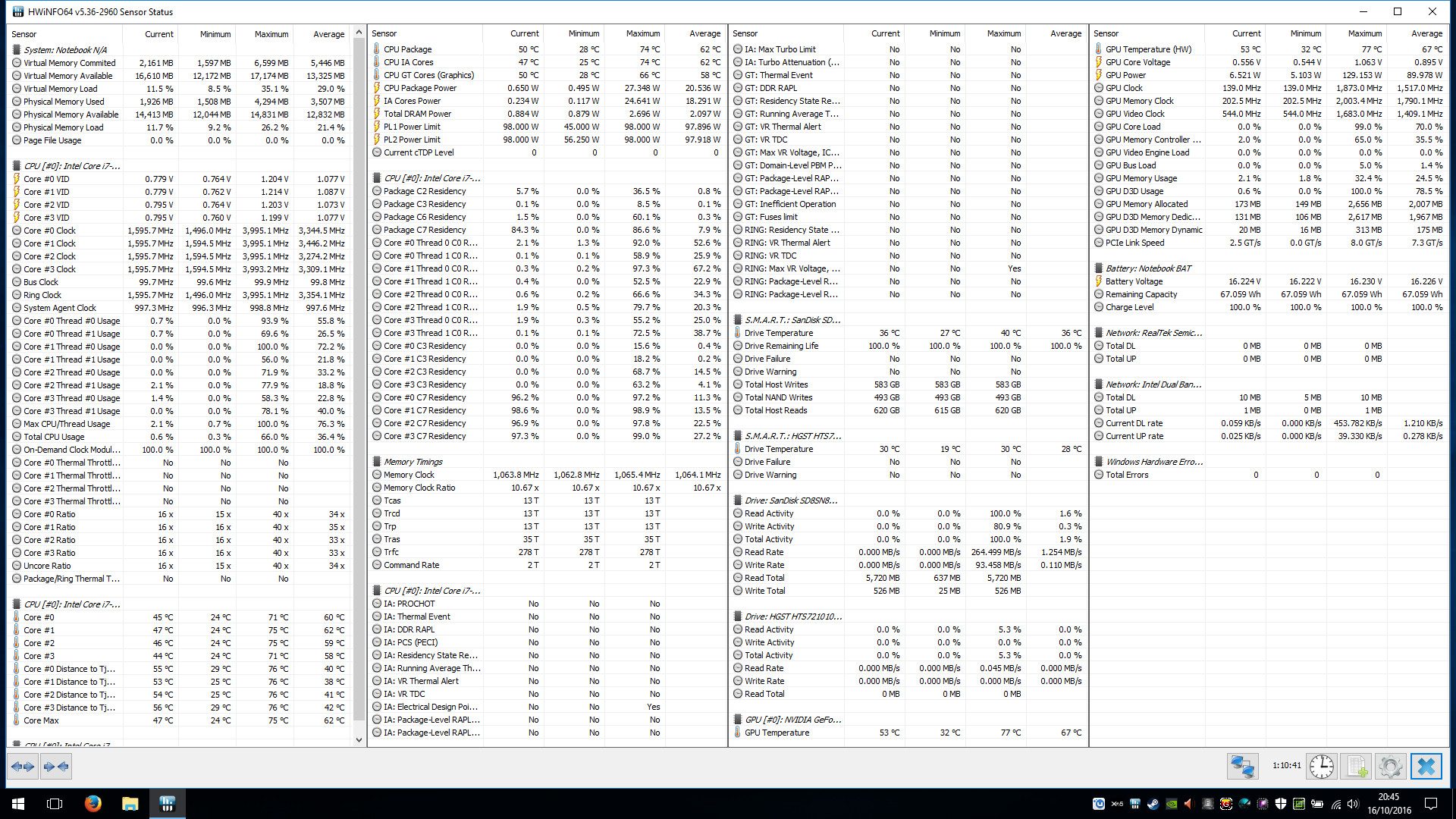Select the Virtual Memory Commited row
1456x819 pixels.
click(x=180, y=63)
